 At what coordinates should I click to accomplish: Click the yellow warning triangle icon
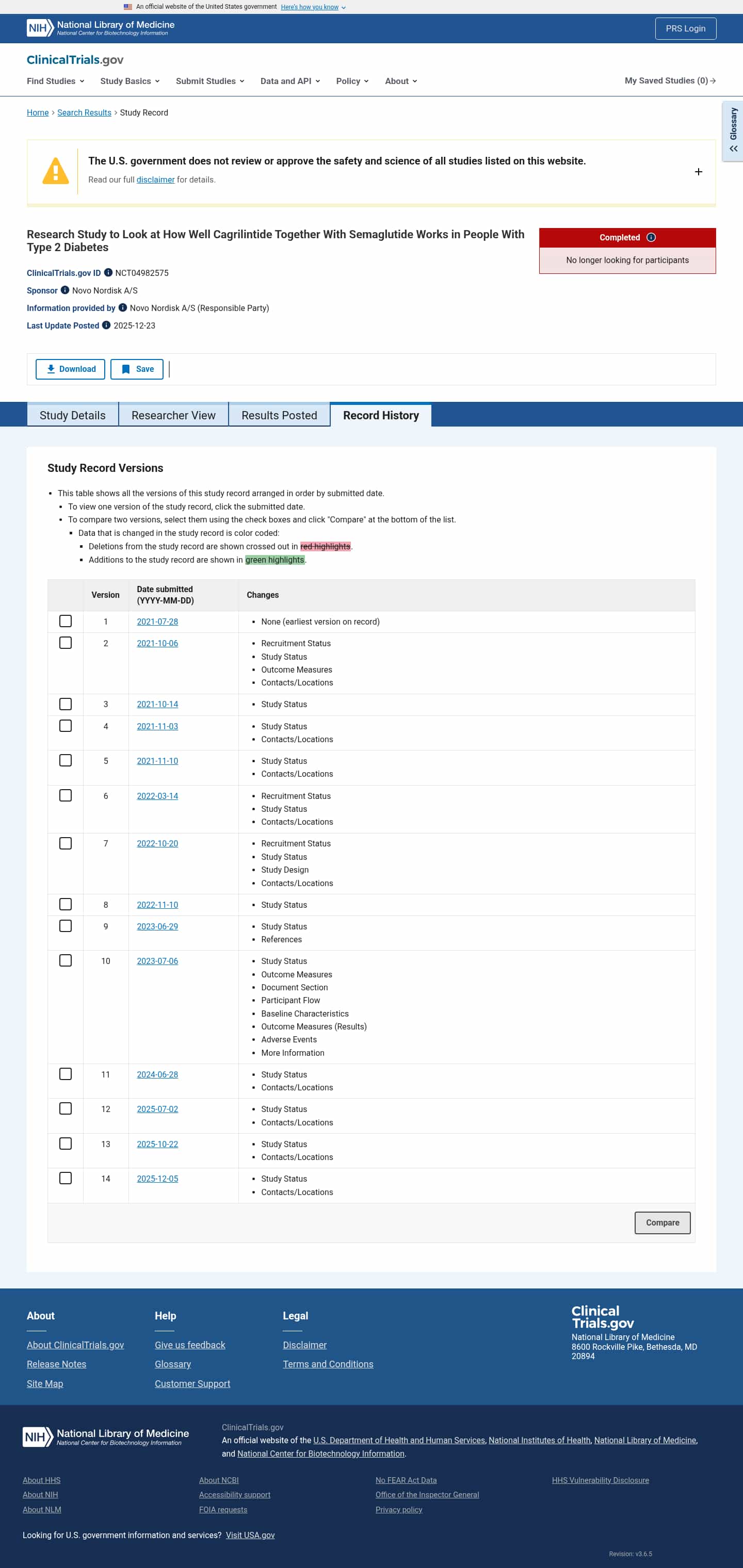[x=55, y=171]
